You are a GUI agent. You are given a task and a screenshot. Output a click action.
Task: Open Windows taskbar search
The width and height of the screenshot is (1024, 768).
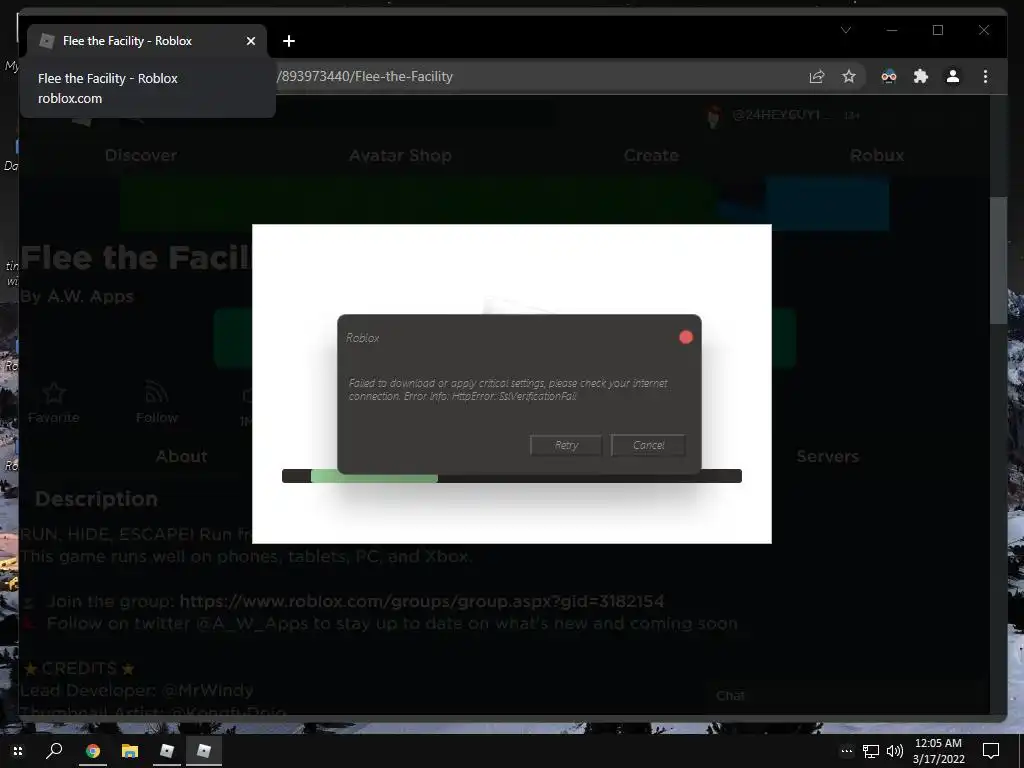(x=54, y=751)
